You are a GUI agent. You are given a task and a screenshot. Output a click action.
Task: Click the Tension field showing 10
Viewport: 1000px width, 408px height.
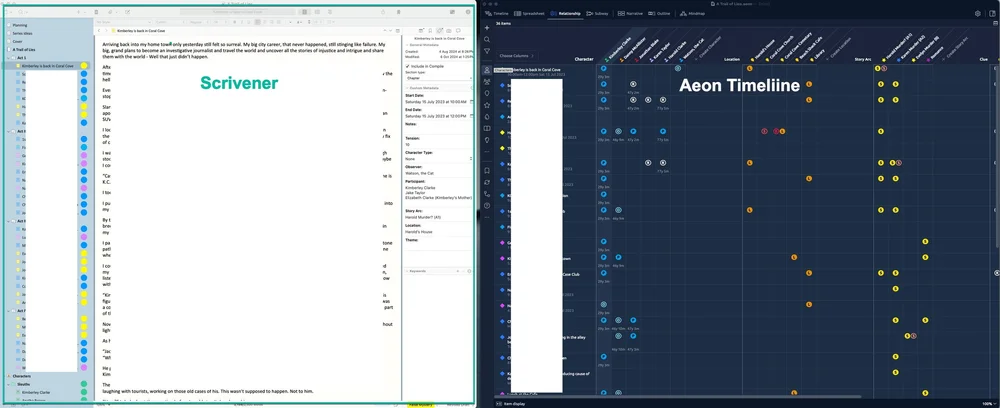[x=439, y=145]
